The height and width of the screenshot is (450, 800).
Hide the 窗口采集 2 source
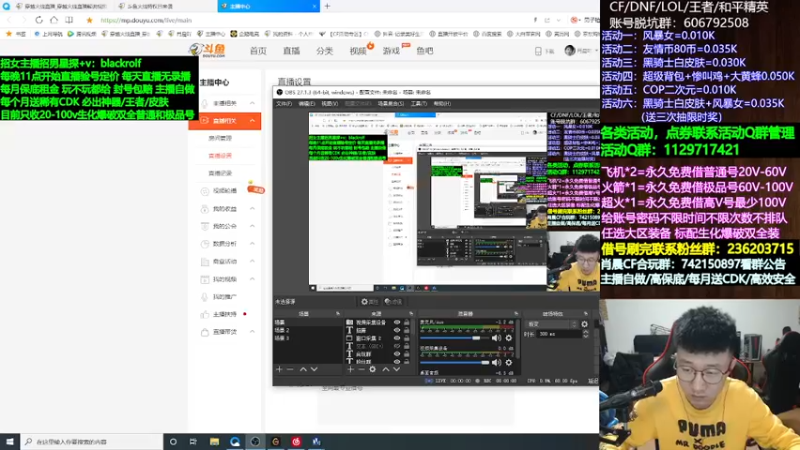click(397, 338)
